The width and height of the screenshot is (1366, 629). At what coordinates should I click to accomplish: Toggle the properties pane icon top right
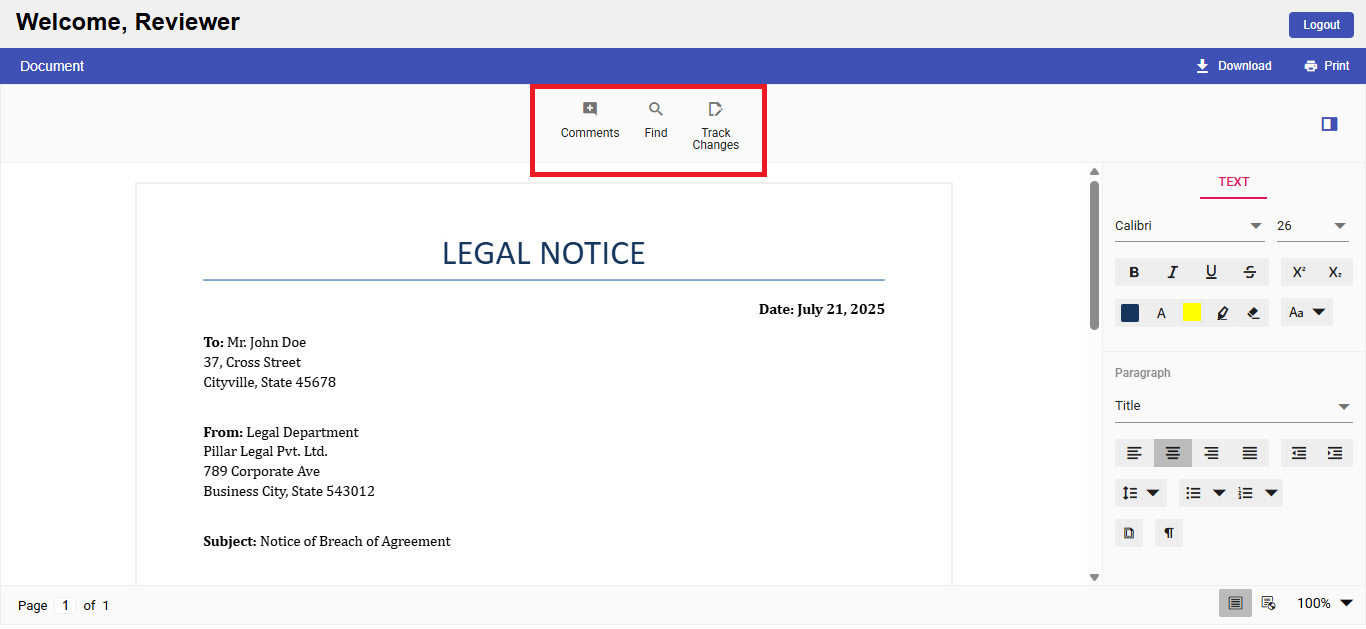click(1328, 123)
